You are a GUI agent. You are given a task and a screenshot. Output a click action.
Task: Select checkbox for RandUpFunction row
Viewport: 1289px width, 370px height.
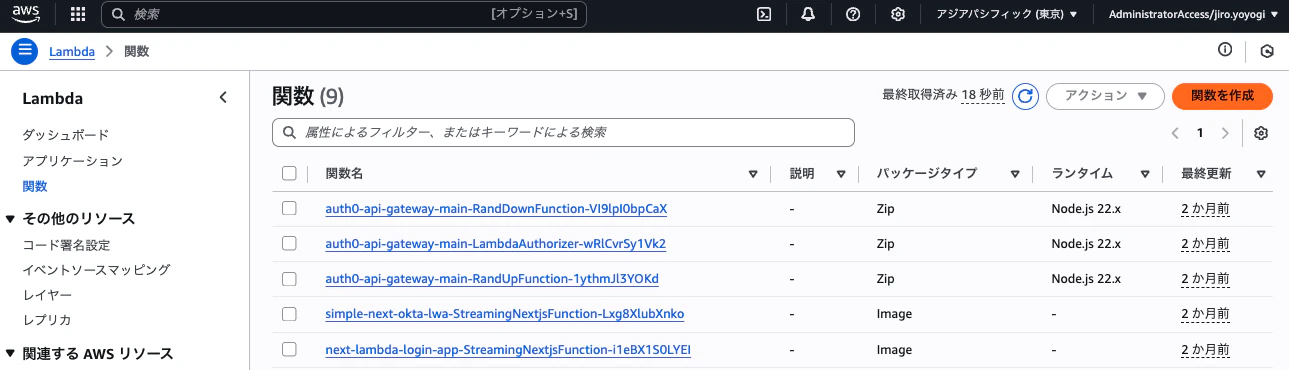tap(289, 278)
